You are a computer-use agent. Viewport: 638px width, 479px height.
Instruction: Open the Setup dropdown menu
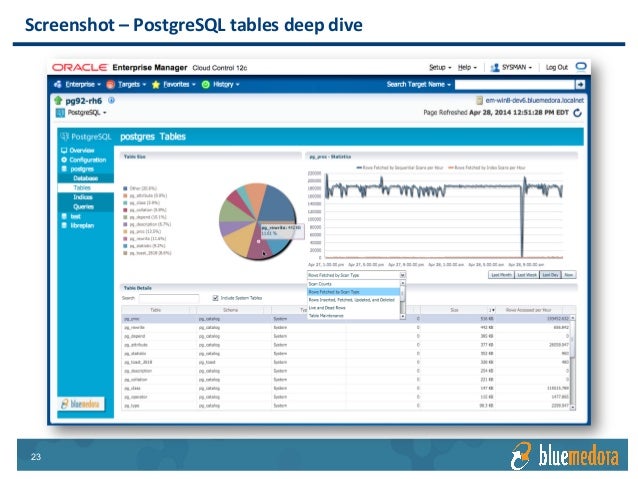pyautogui.click(x=440, y=68)
